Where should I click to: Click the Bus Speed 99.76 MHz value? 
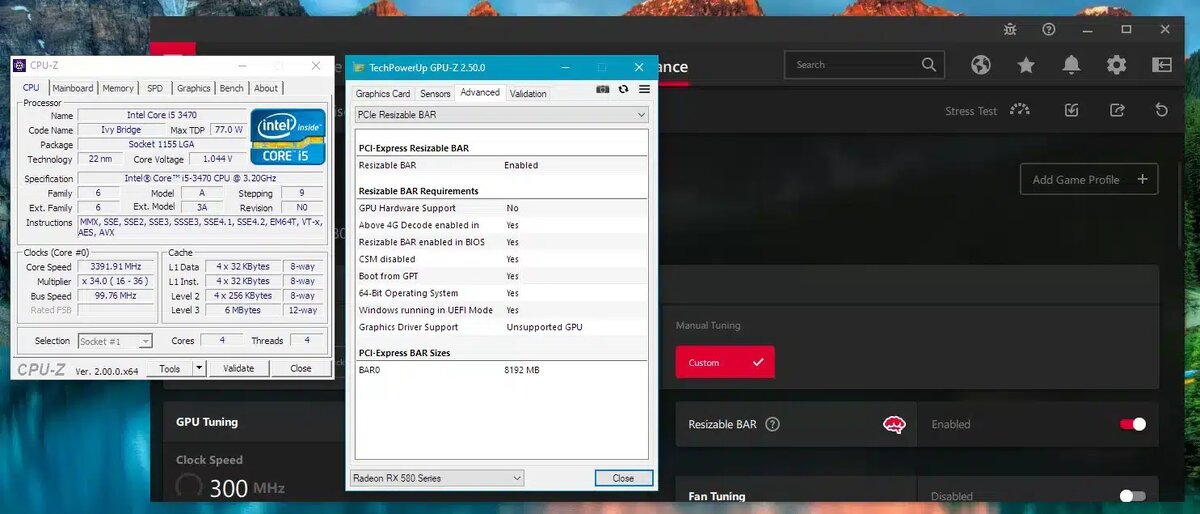(x=115, y=296)
